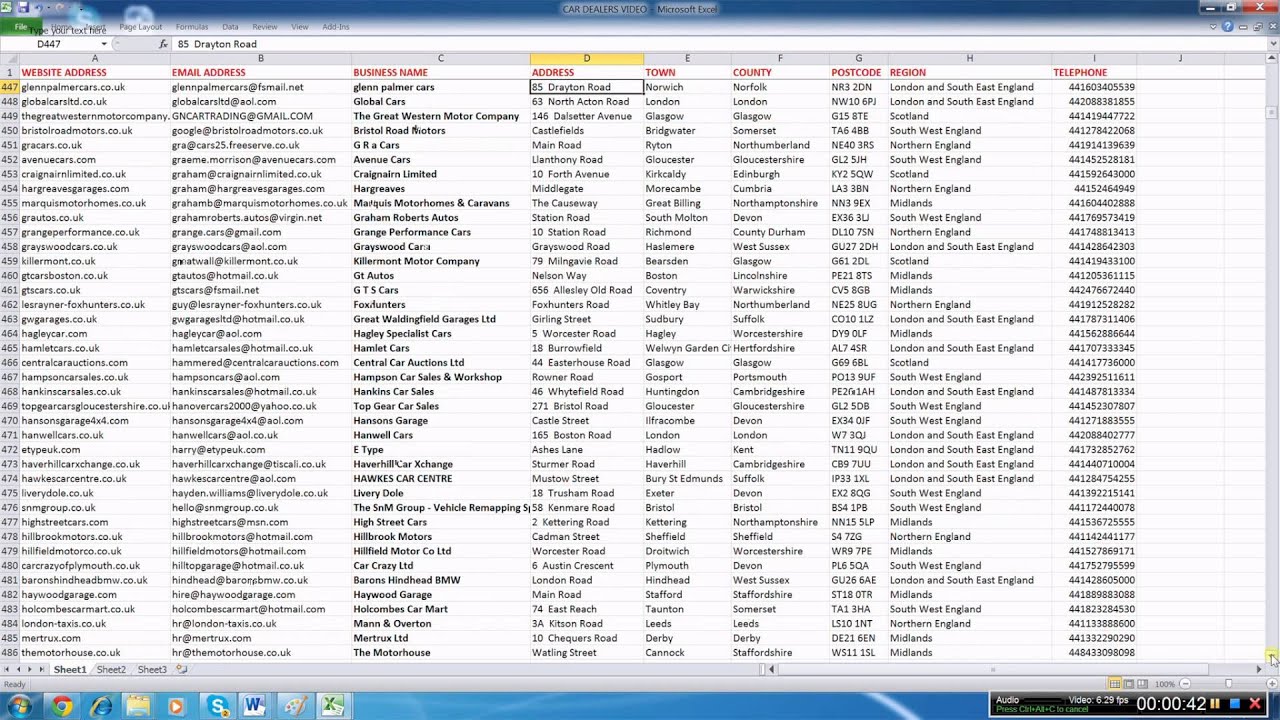The height and width of the screenshot is (720, 1280).
Task: Go to last sheet tab navigation arrow
Action: point(42,670)
